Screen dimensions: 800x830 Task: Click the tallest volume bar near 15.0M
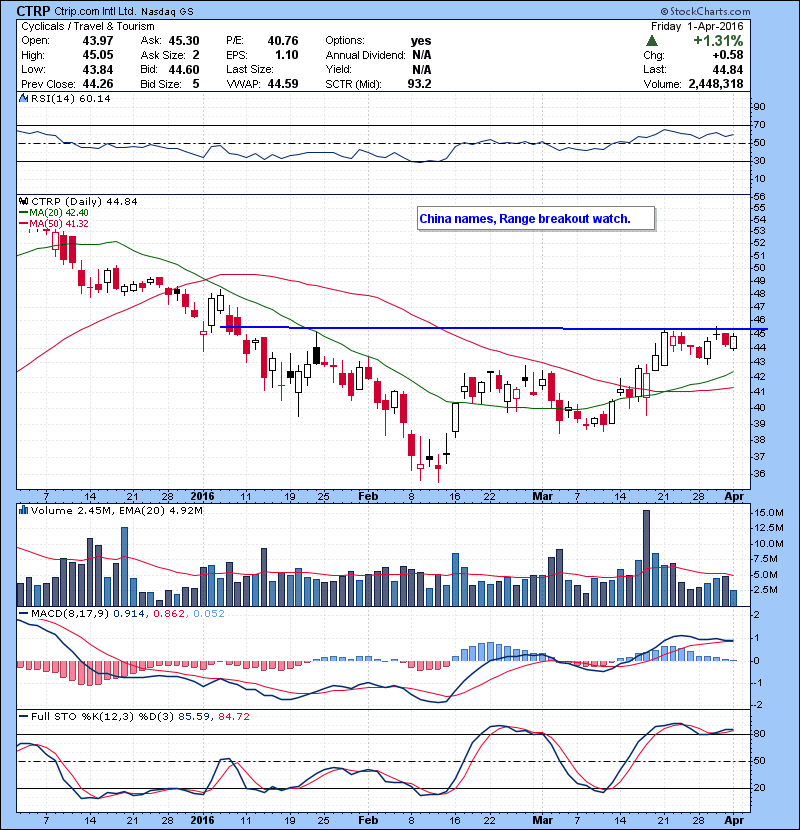(x=646, y=558)
